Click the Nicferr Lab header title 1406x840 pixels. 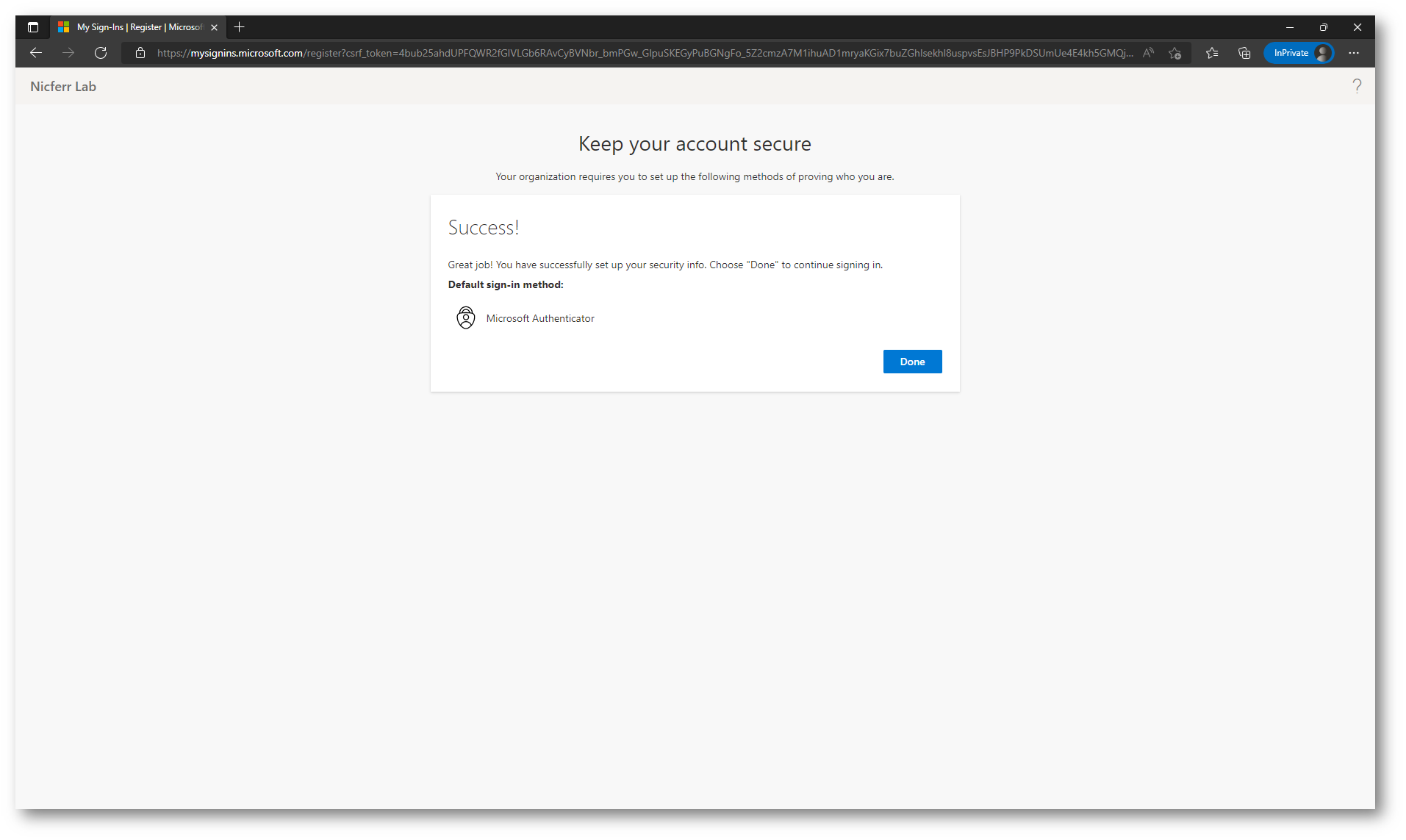pyautogui.click(x=63, y=87)
